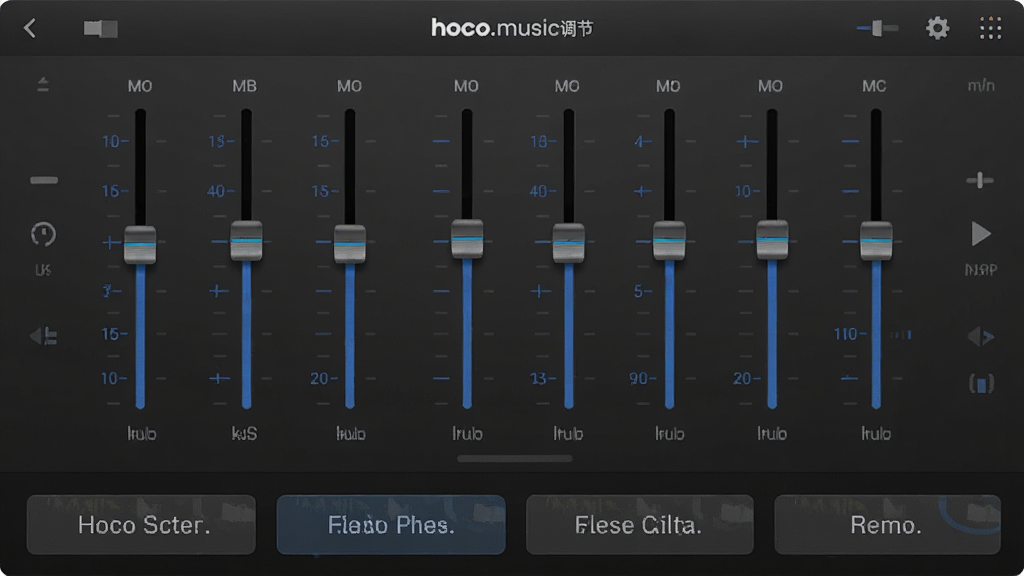Viewport: 1024px width, 576px height.
Task: Click the slider handle above kuS label
Action: pyautogui.click(x=246, y=241)
